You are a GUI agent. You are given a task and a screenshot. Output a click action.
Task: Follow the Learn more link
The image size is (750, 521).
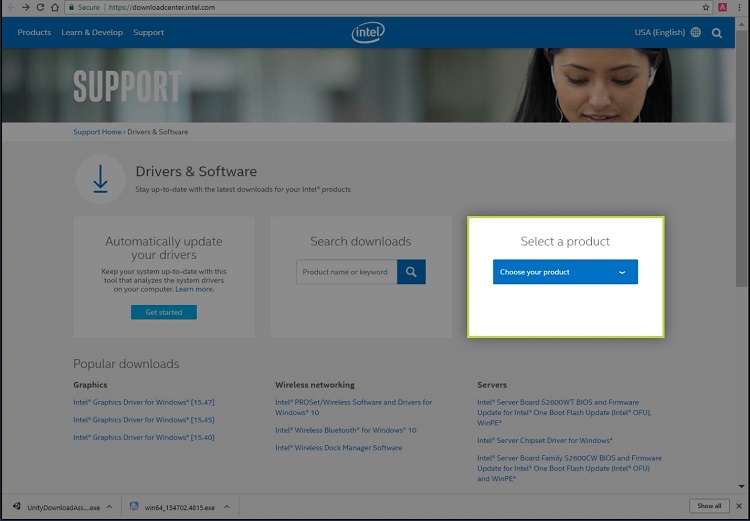click(x=194, y=289)
